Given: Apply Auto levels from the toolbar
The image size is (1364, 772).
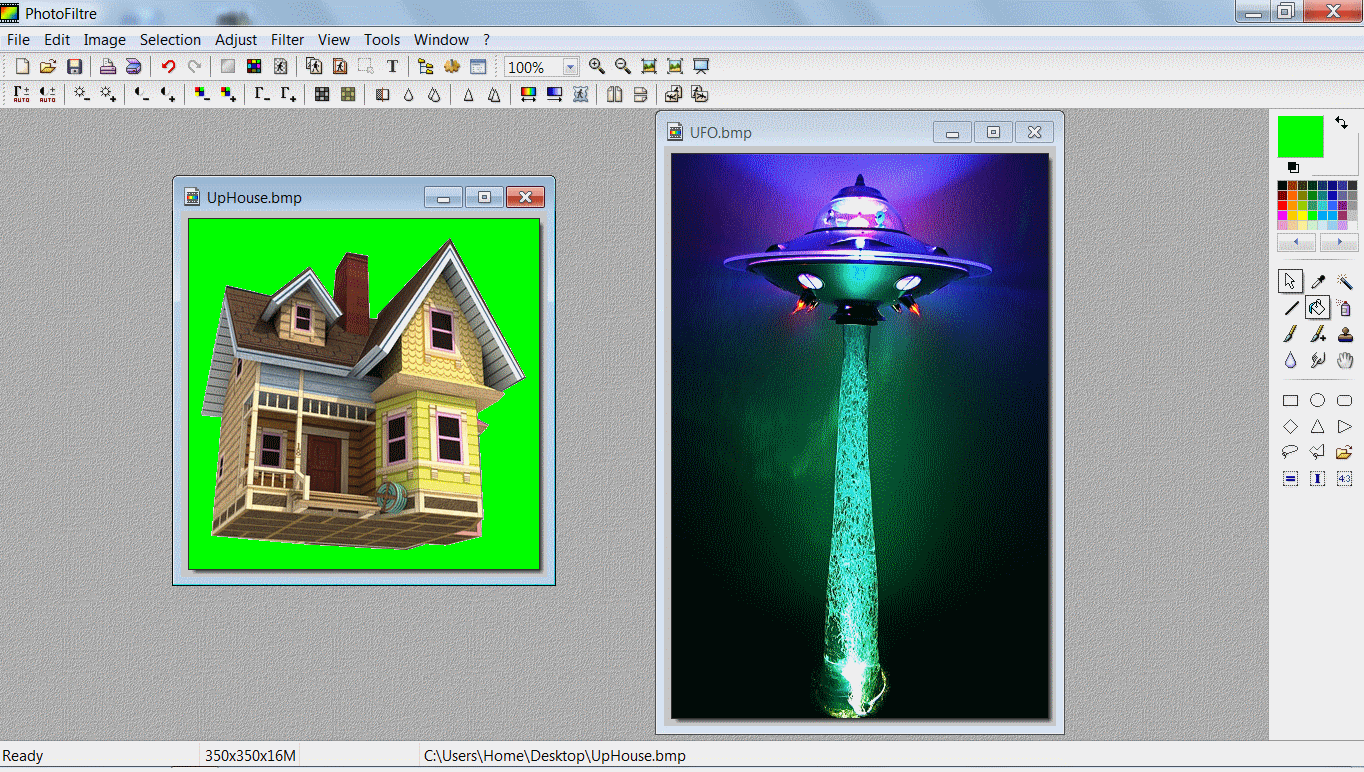Looking at the screenshot, I should coord(22,94).
